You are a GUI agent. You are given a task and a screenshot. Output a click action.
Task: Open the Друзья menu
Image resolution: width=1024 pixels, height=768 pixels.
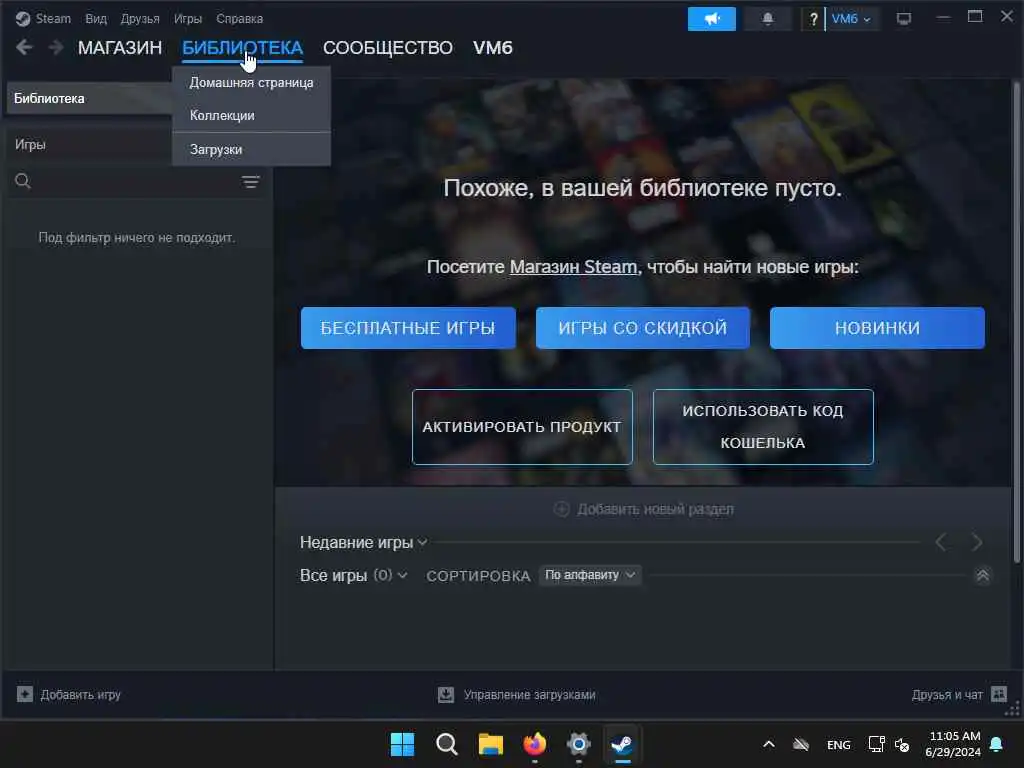(140, 19)
